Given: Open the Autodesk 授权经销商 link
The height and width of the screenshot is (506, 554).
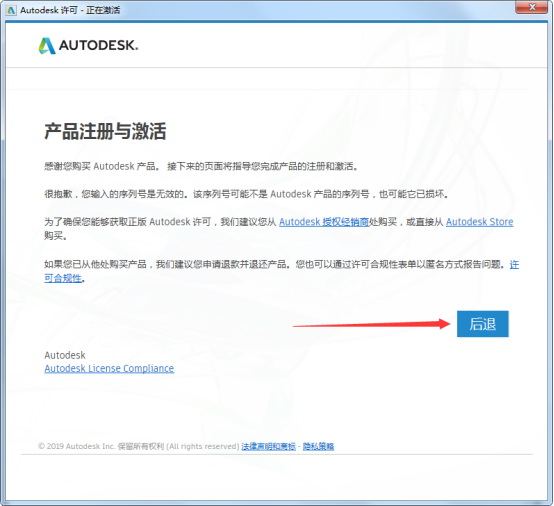Looking at the screenshot, I should [x=324, y=222].
